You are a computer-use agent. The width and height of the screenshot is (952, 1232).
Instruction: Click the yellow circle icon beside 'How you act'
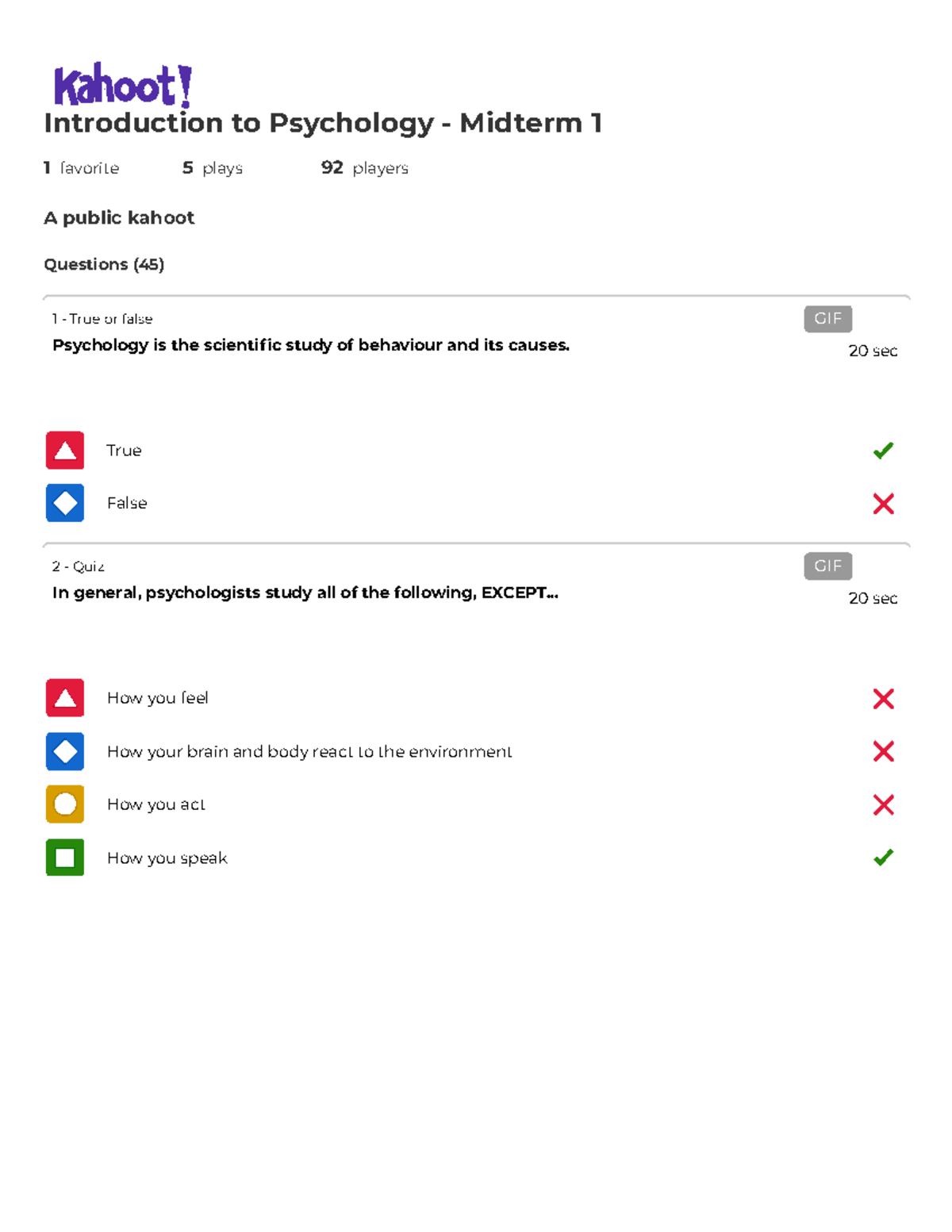(x=65, y=804)
